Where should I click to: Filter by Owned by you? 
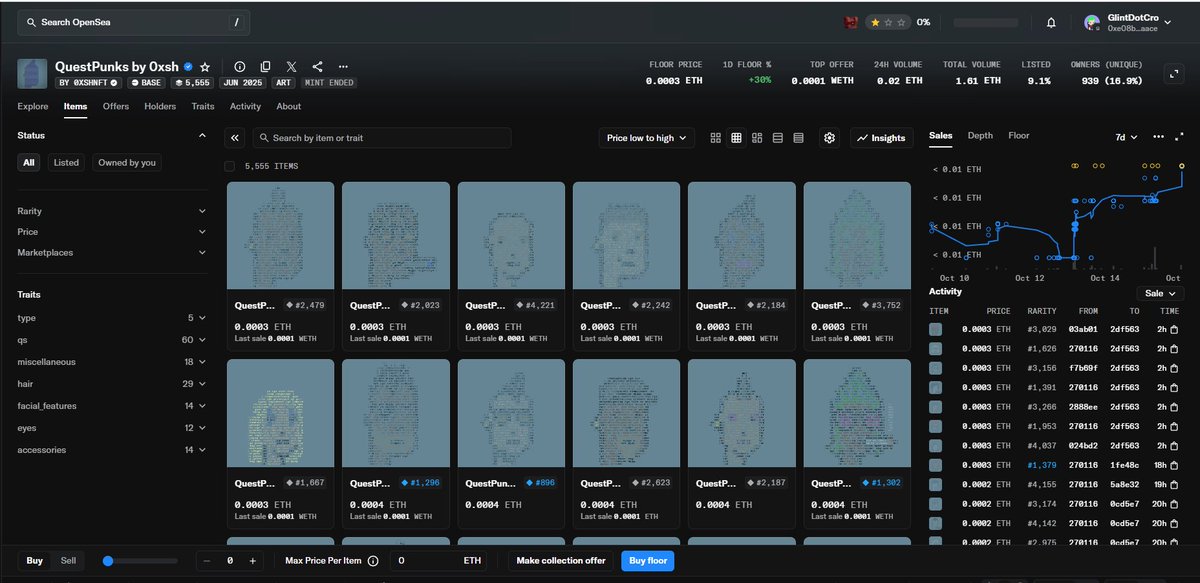pyautogui.click(x=127, y=162)
